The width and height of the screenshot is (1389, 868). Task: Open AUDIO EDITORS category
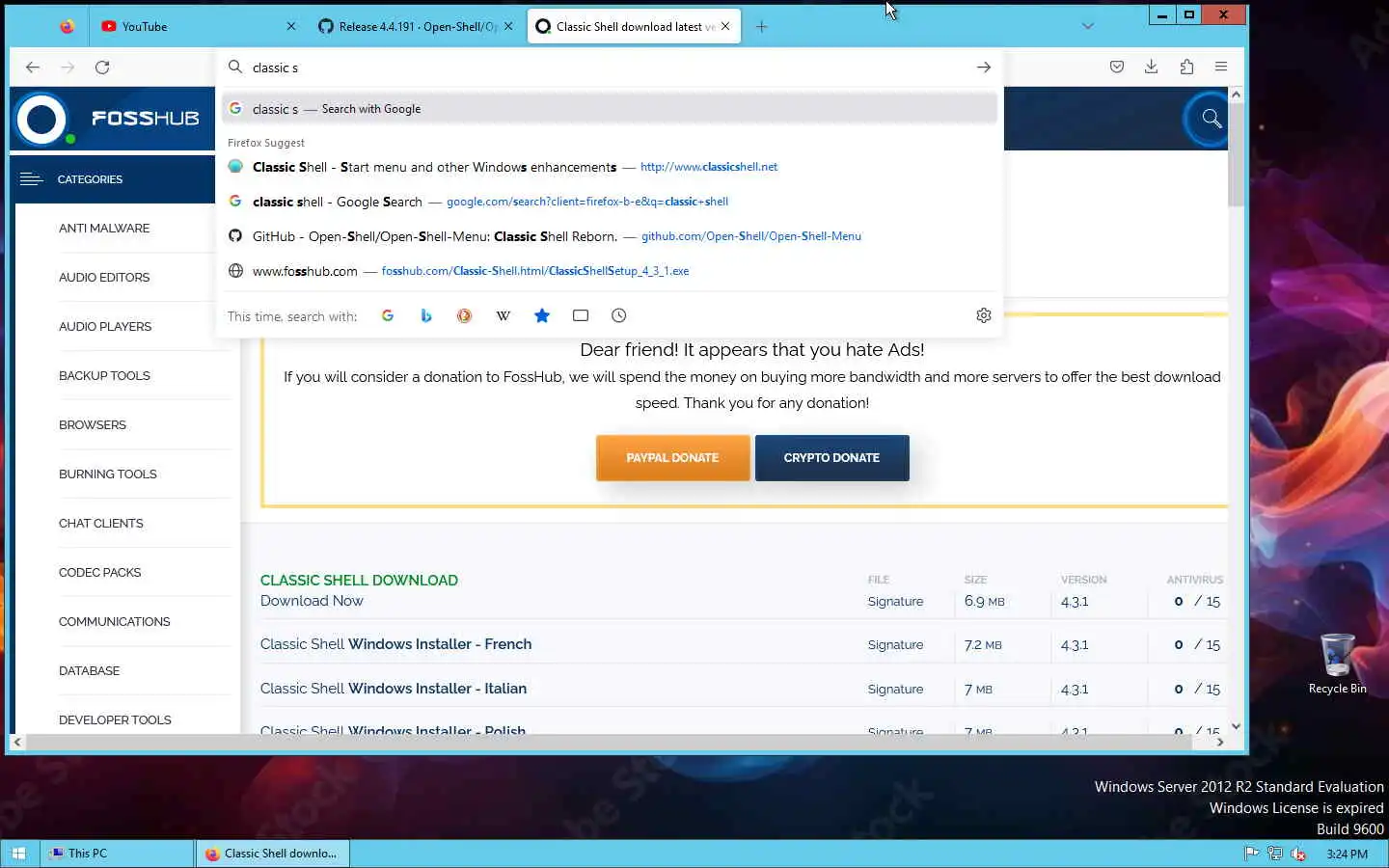pos(104,278)
